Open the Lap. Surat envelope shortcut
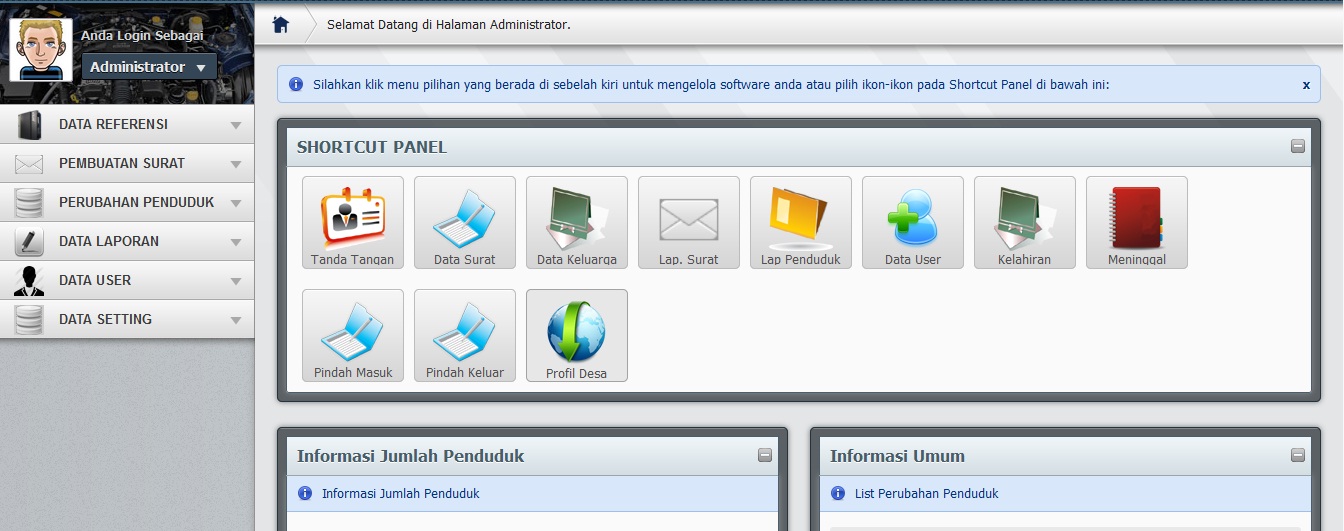The image size is (1344, 531). click(688, 222)
